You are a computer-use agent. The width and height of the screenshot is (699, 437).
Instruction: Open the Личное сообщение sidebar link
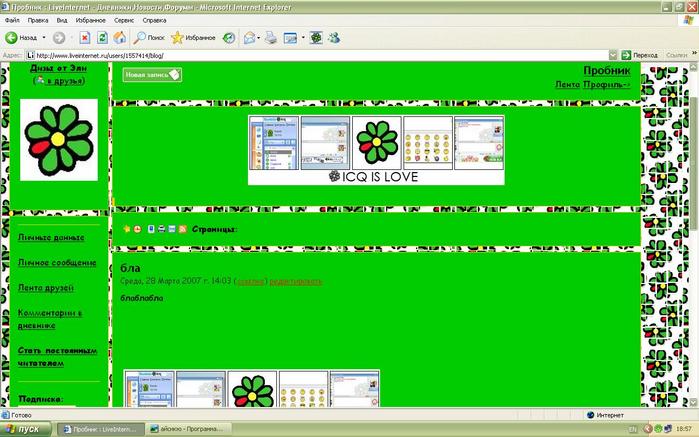pos(57,263)
